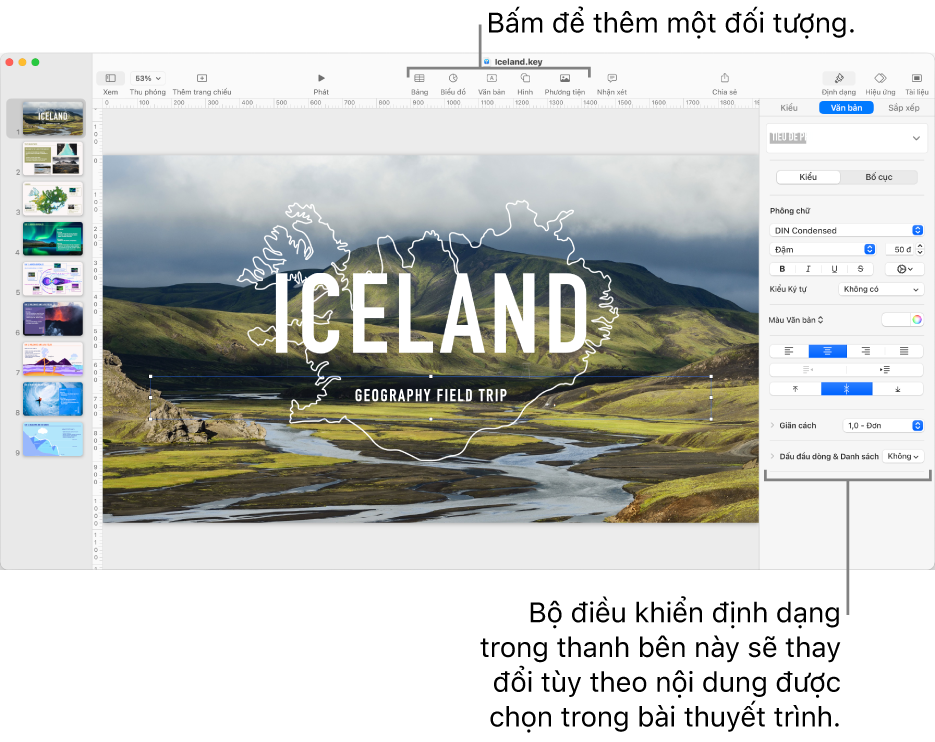Image resolution: width=935 pixels, height=742 pixels.
Task: Switch to the Kiểu tab in the sidebar
Action: pos(789,108)
